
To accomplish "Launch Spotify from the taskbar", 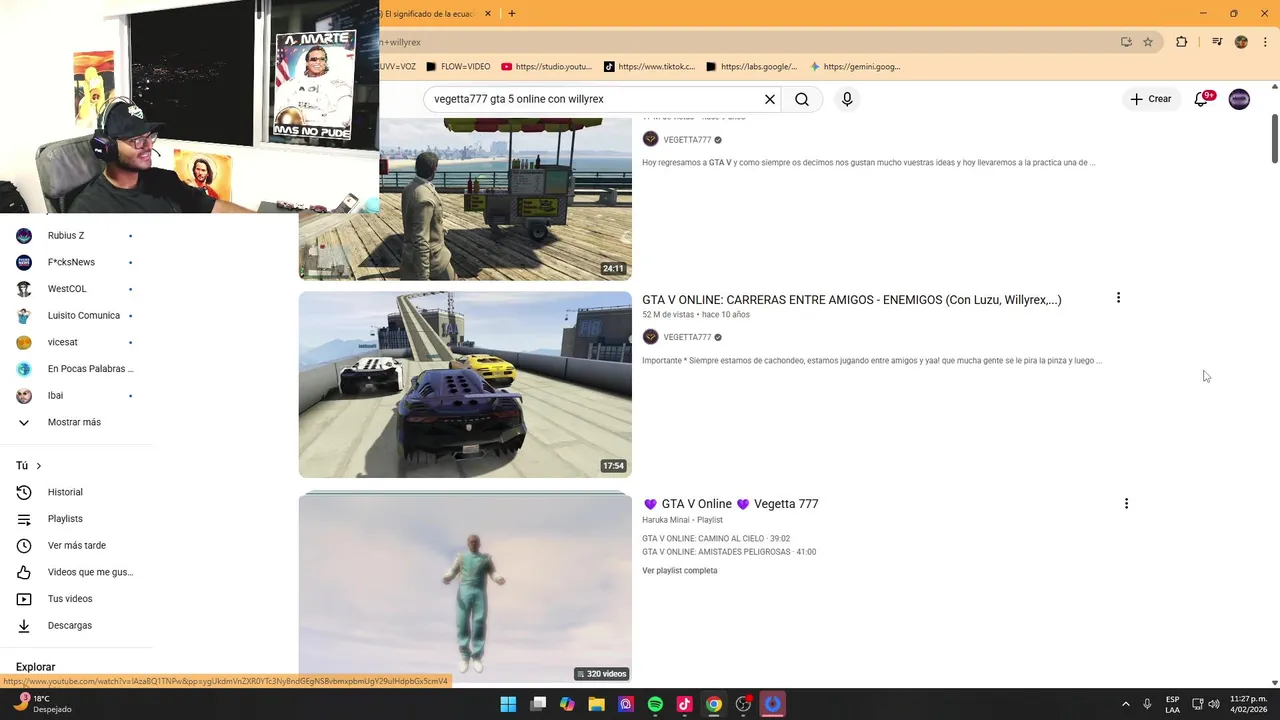I will [655, 704].
